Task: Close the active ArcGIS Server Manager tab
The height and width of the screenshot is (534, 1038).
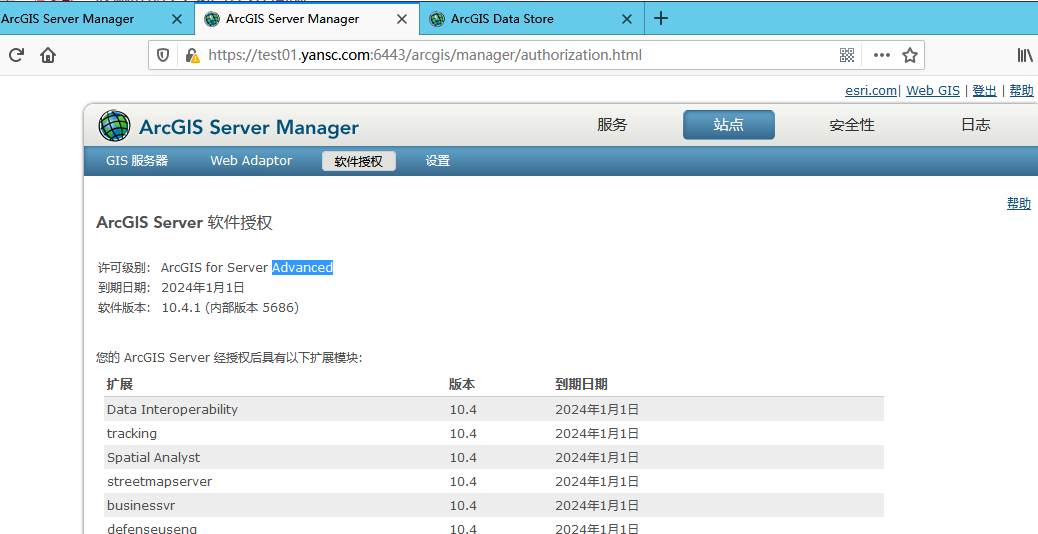Action: coord(402,19)
